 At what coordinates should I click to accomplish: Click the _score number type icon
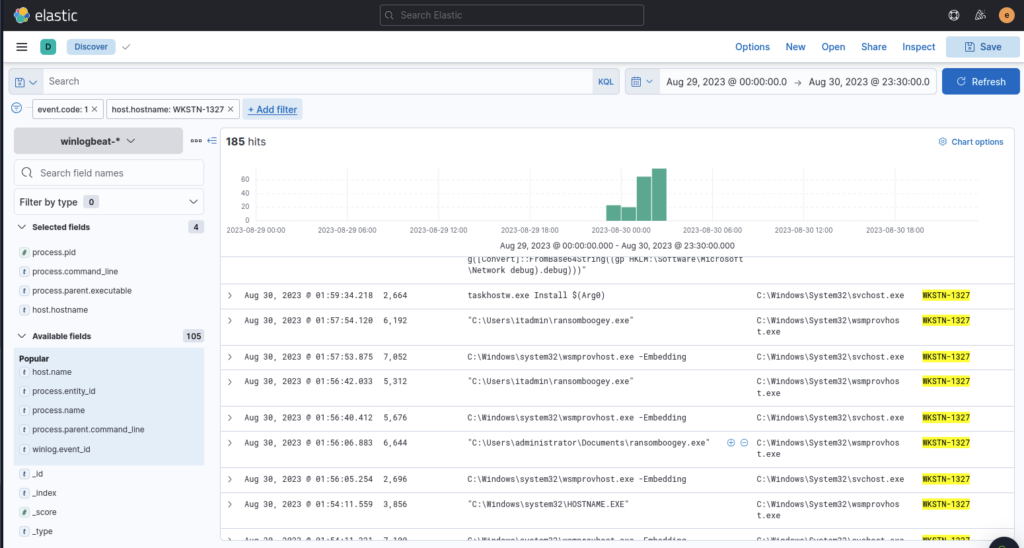click(x=24, y=512)
